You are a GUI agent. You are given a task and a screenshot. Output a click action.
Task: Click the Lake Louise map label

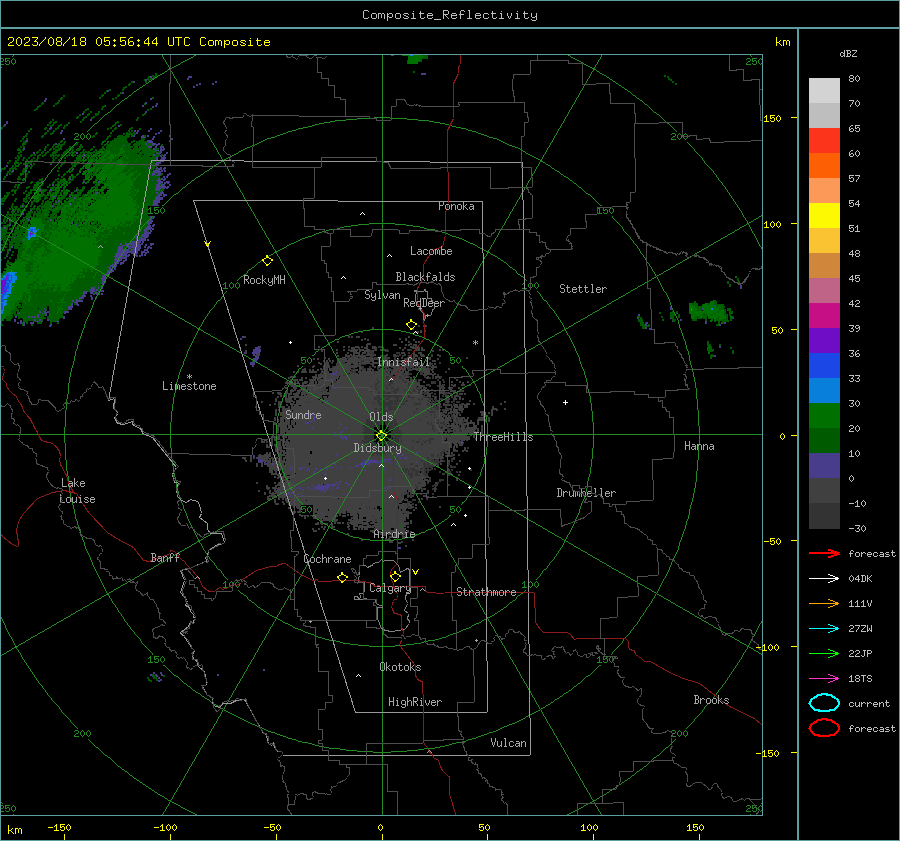point(77,491)
